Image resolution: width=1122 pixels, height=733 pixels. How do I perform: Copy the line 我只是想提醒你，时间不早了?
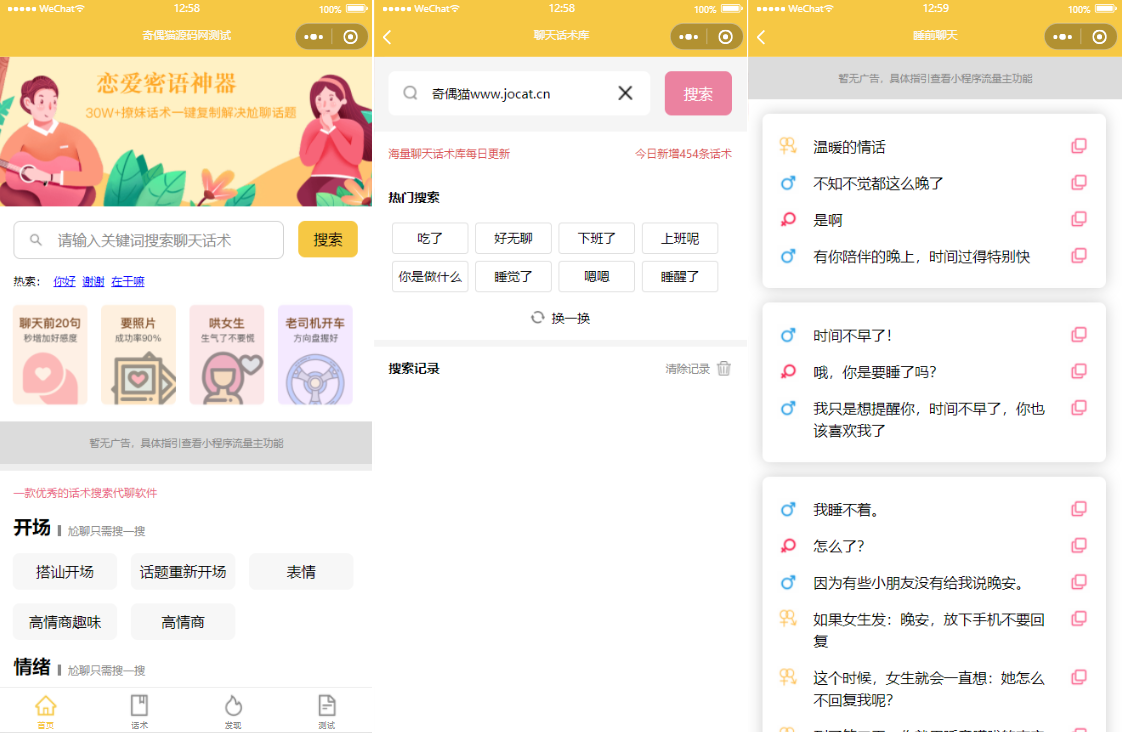tap(1079, 408)
